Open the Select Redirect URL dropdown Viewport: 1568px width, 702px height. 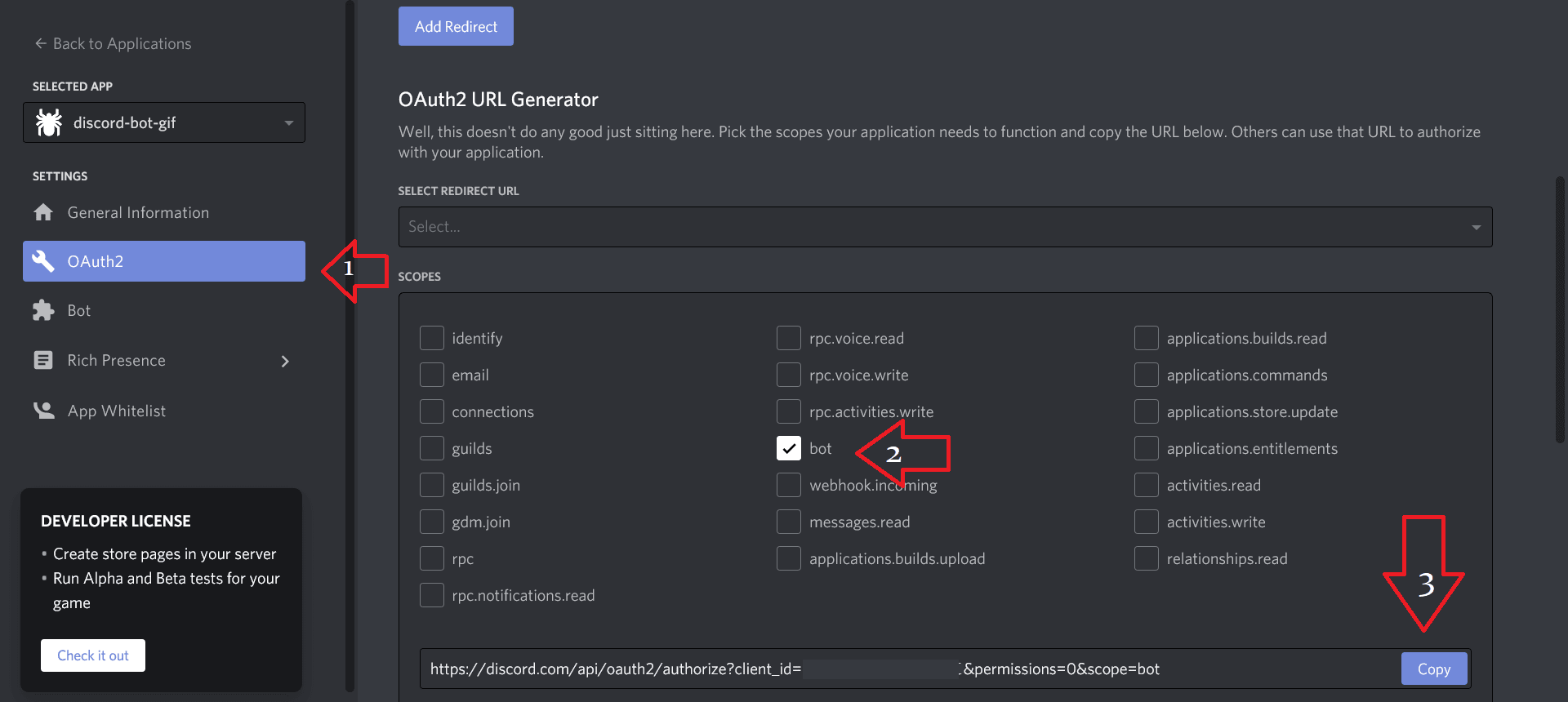click(x=945, y=227)
